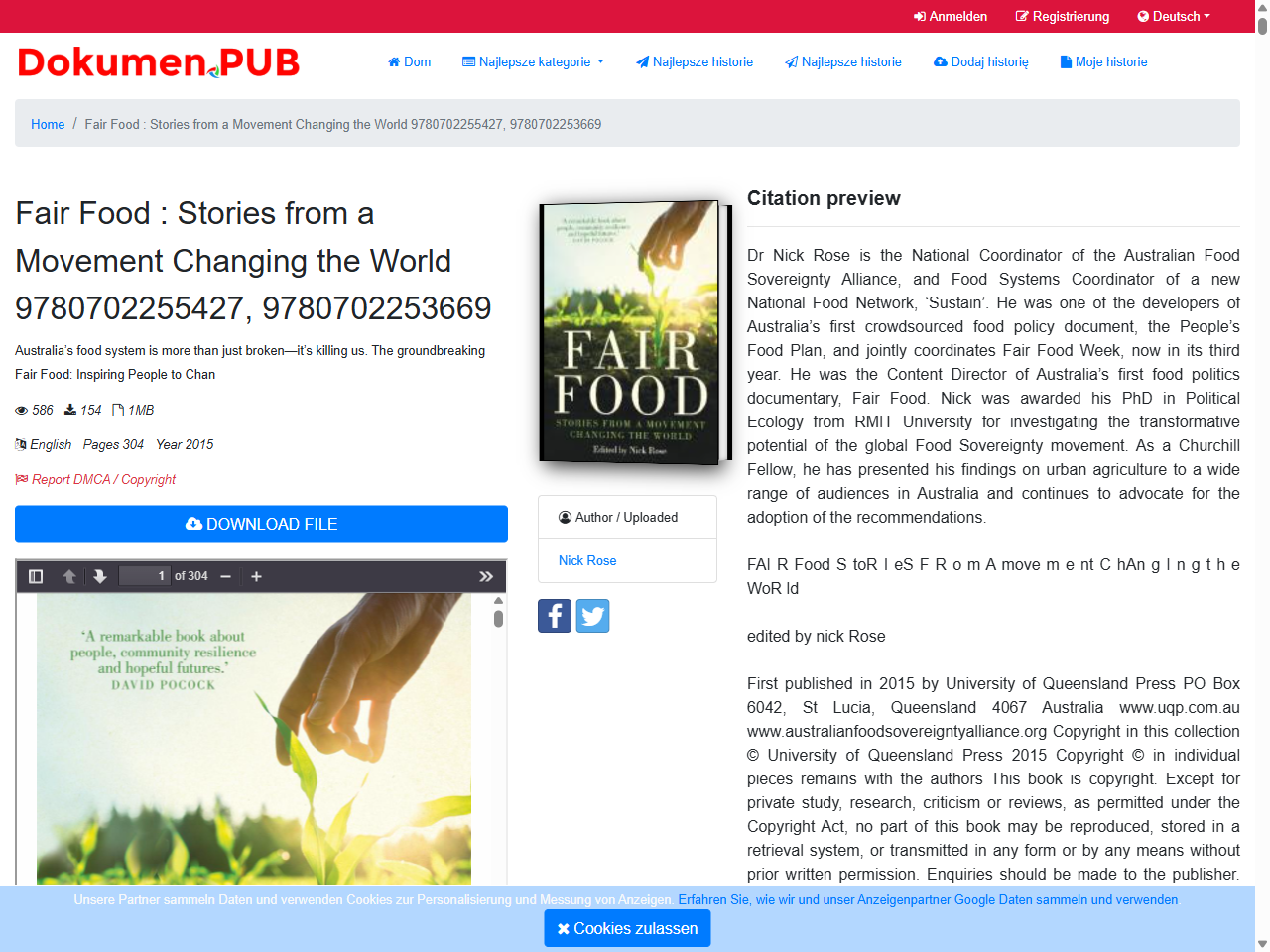Viewport: 1270px width, 952px height.
Task: Click the Fair Food book cover thumbnail
Action: (633, 333)
